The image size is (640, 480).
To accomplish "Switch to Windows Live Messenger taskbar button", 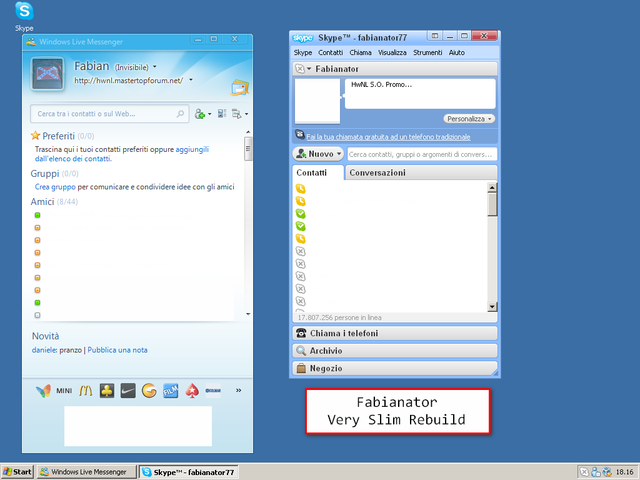I will click(86, 472).
